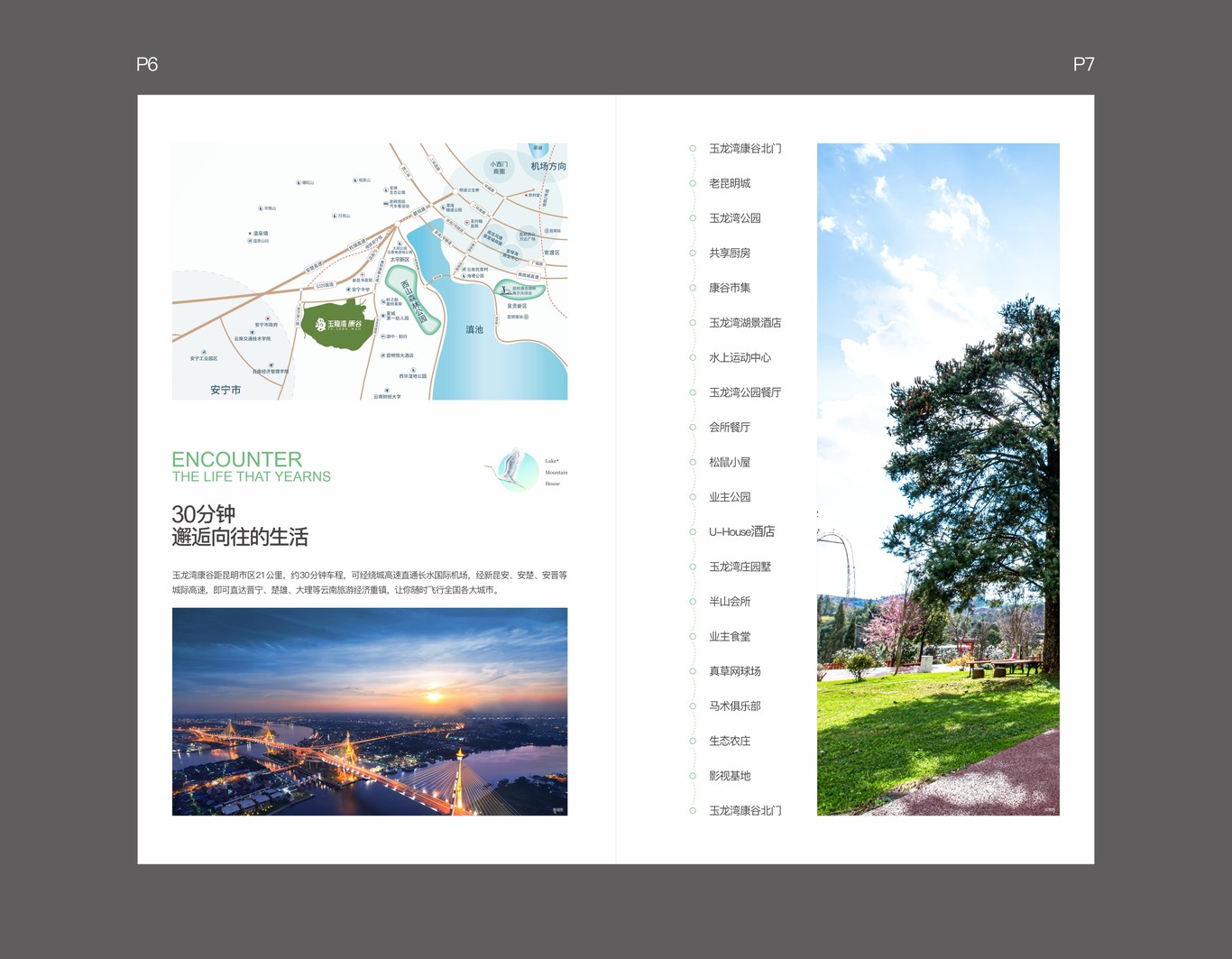Click the 玉龙湾庄园墅 list item

740,567
